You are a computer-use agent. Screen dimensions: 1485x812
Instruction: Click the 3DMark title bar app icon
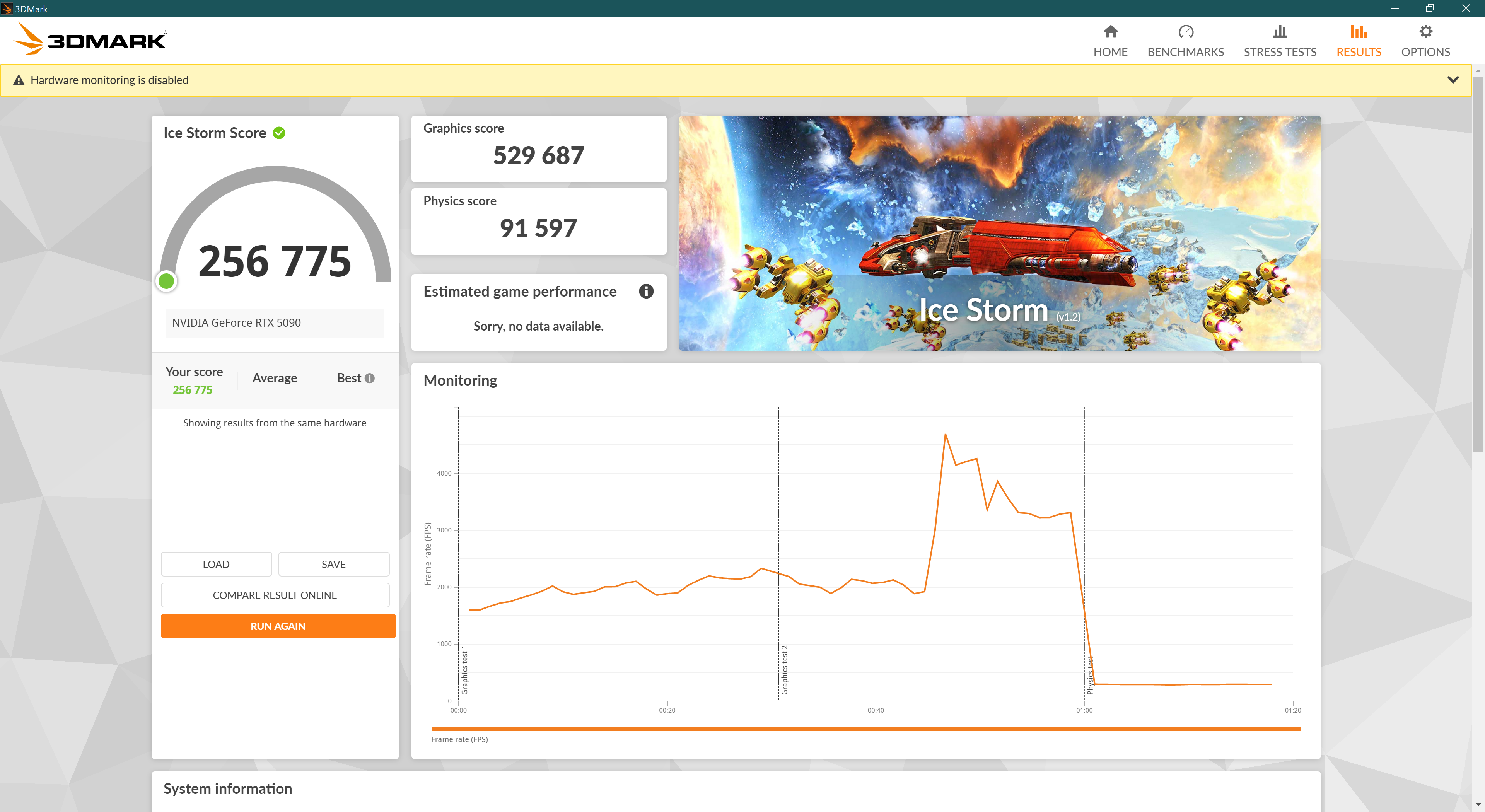click(x=7, y=9)
